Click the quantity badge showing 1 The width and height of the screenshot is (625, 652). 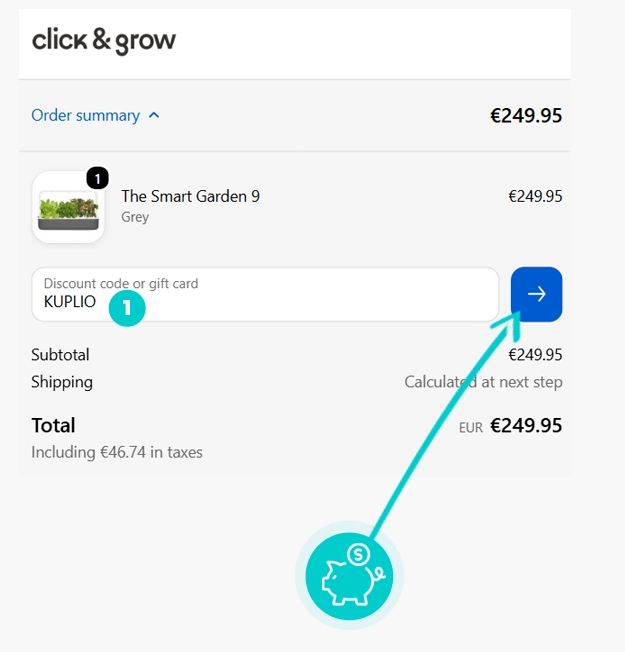click(98, 178)
